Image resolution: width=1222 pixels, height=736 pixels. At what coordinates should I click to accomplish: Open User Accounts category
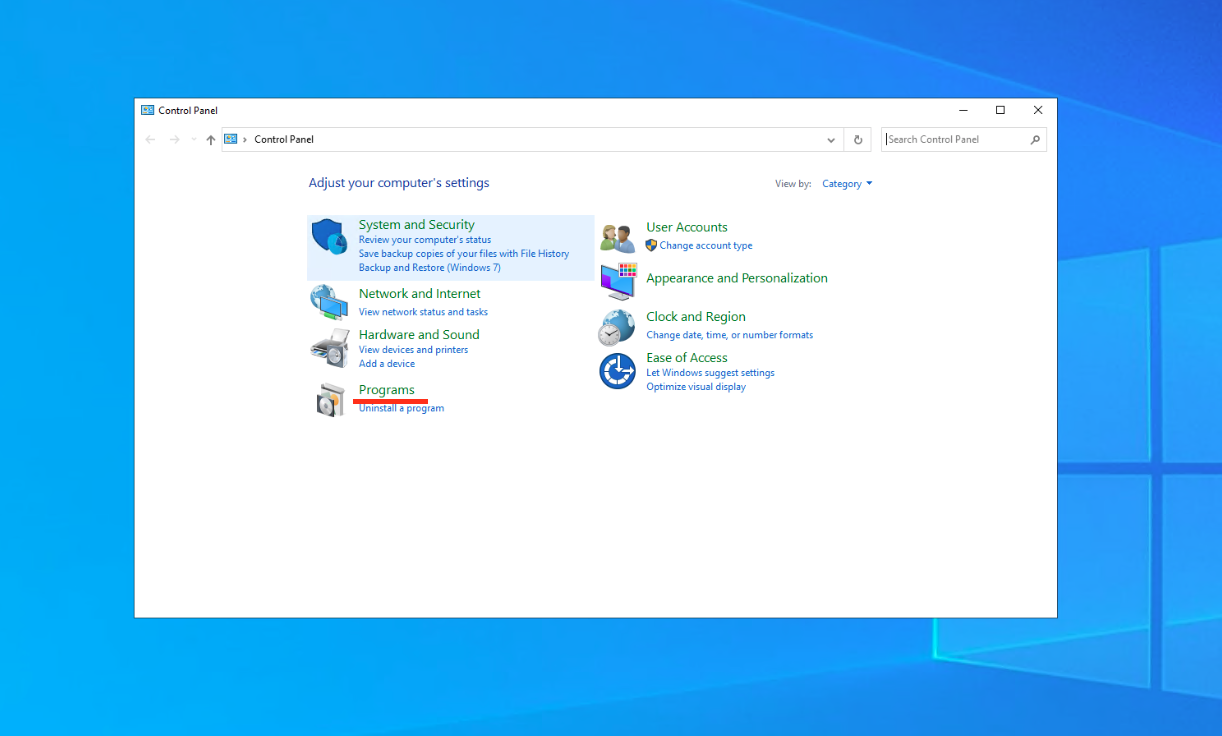687,228
